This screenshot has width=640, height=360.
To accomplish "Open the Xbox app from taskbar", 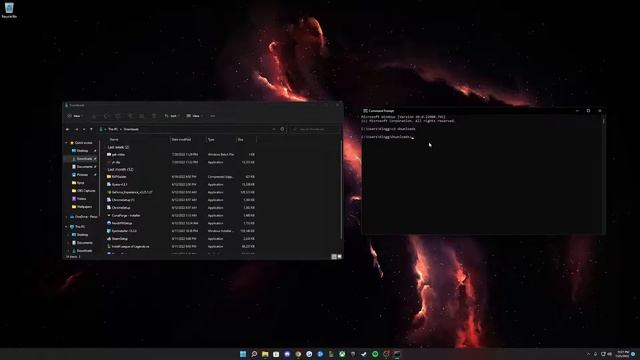I will click(x=342, y=354).
